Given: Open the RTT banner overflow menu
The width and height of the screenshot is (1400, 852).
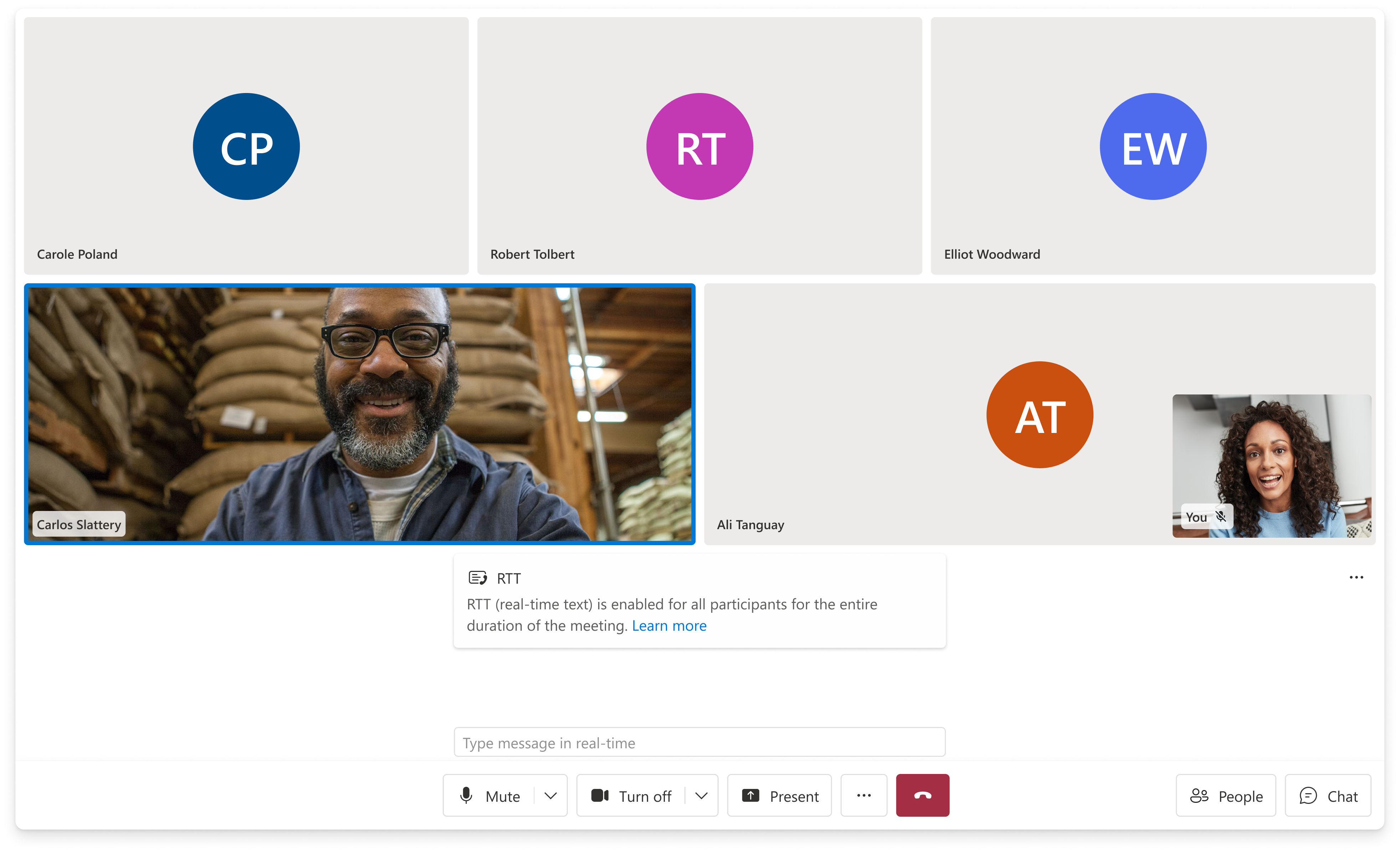Looking at the screenshot, I should (1356, 578).
